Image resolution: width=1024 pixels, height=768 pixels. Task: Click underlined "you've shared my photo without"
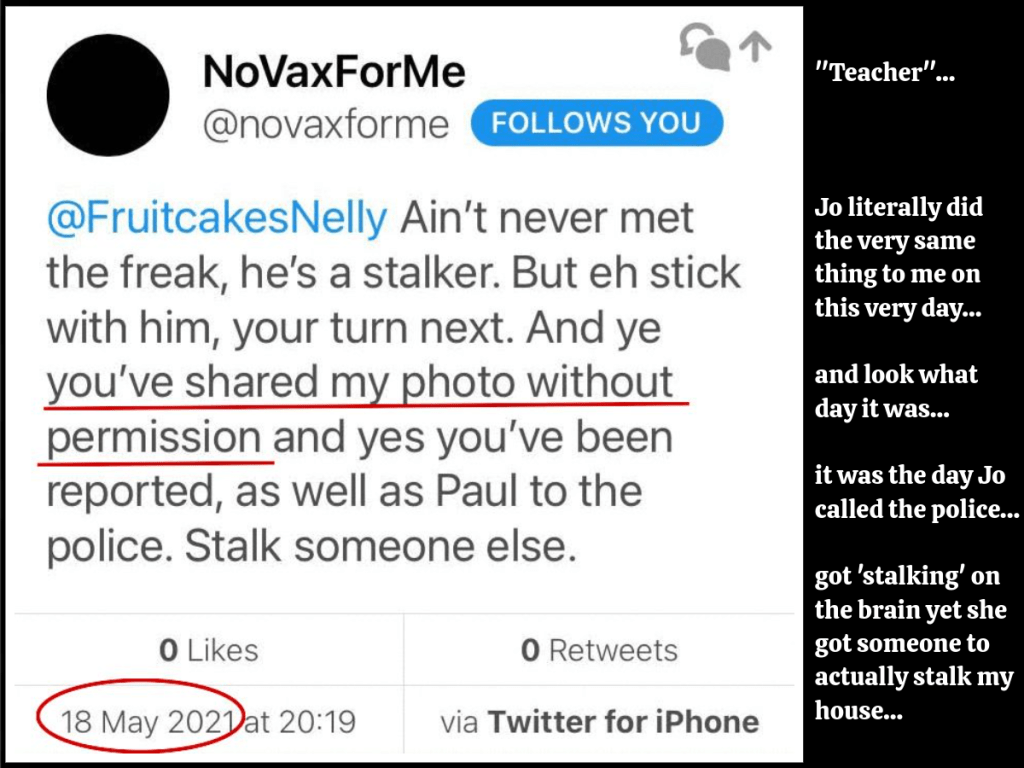click(361, 383)
